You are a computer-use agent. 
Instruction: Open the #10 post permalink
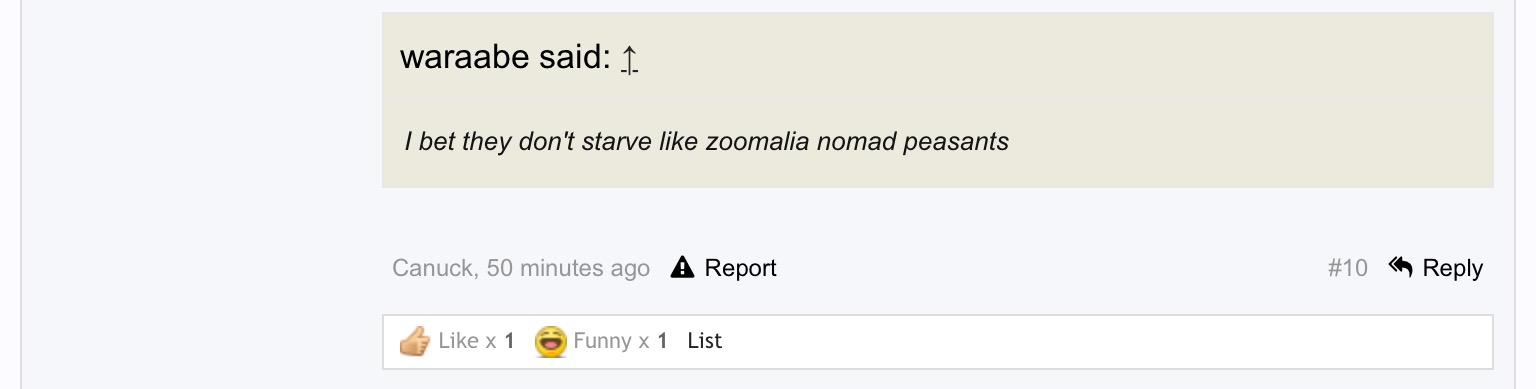1347,268
